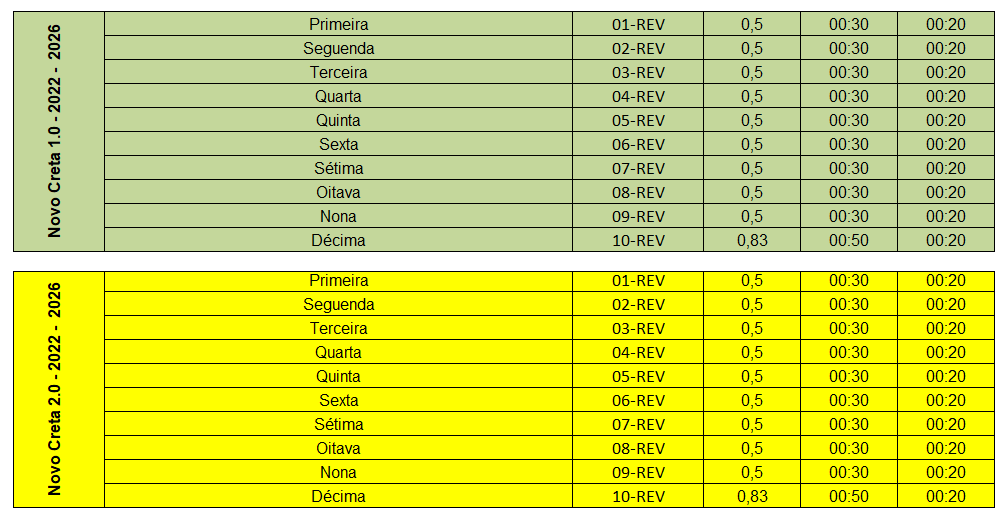Screen dimensions: 1002x519
Task: Select the Seguenda cell in the green table
Action: [339, 48]
